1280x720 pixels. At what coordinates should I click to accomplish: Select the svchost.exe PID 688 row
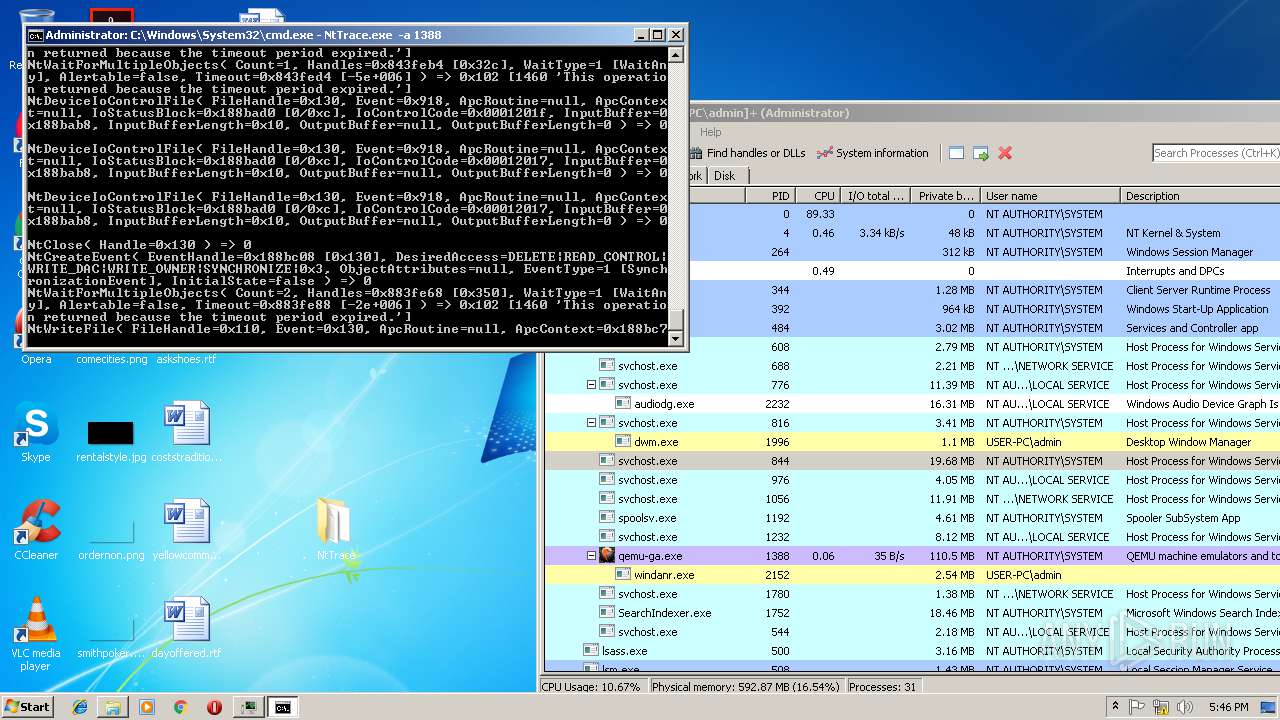point(912,366)
